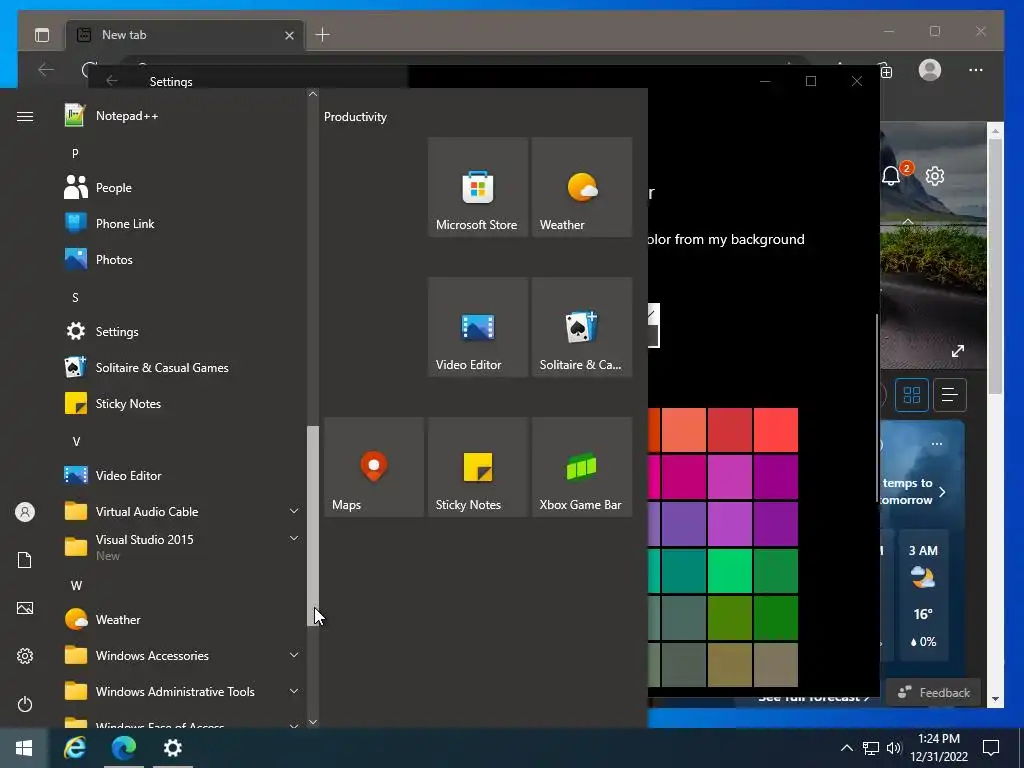Switch Edge feed to grid view
Viewport: 1024px width, 768px height.
point(912,394)
